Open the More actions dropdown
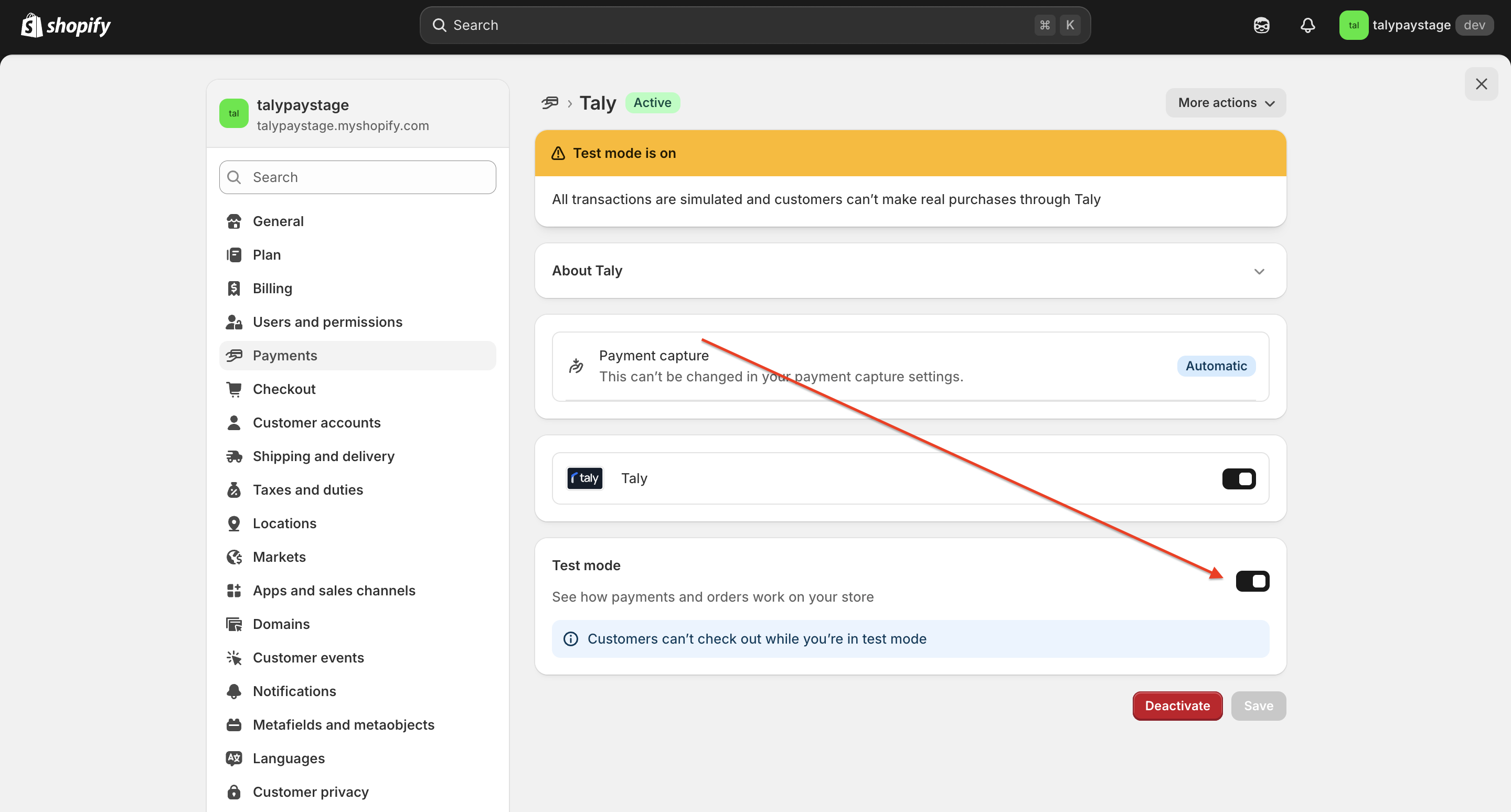1511x812 pixels. click(1226, 103)
